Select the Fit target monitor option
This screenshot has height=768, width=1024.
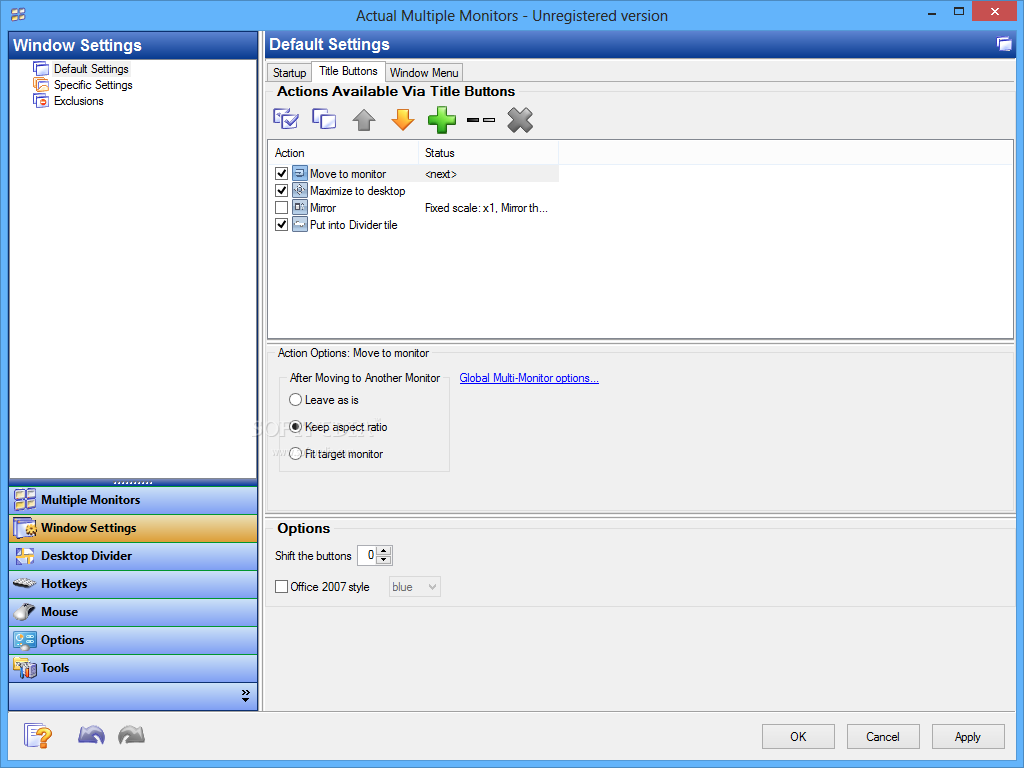[295, 453]
